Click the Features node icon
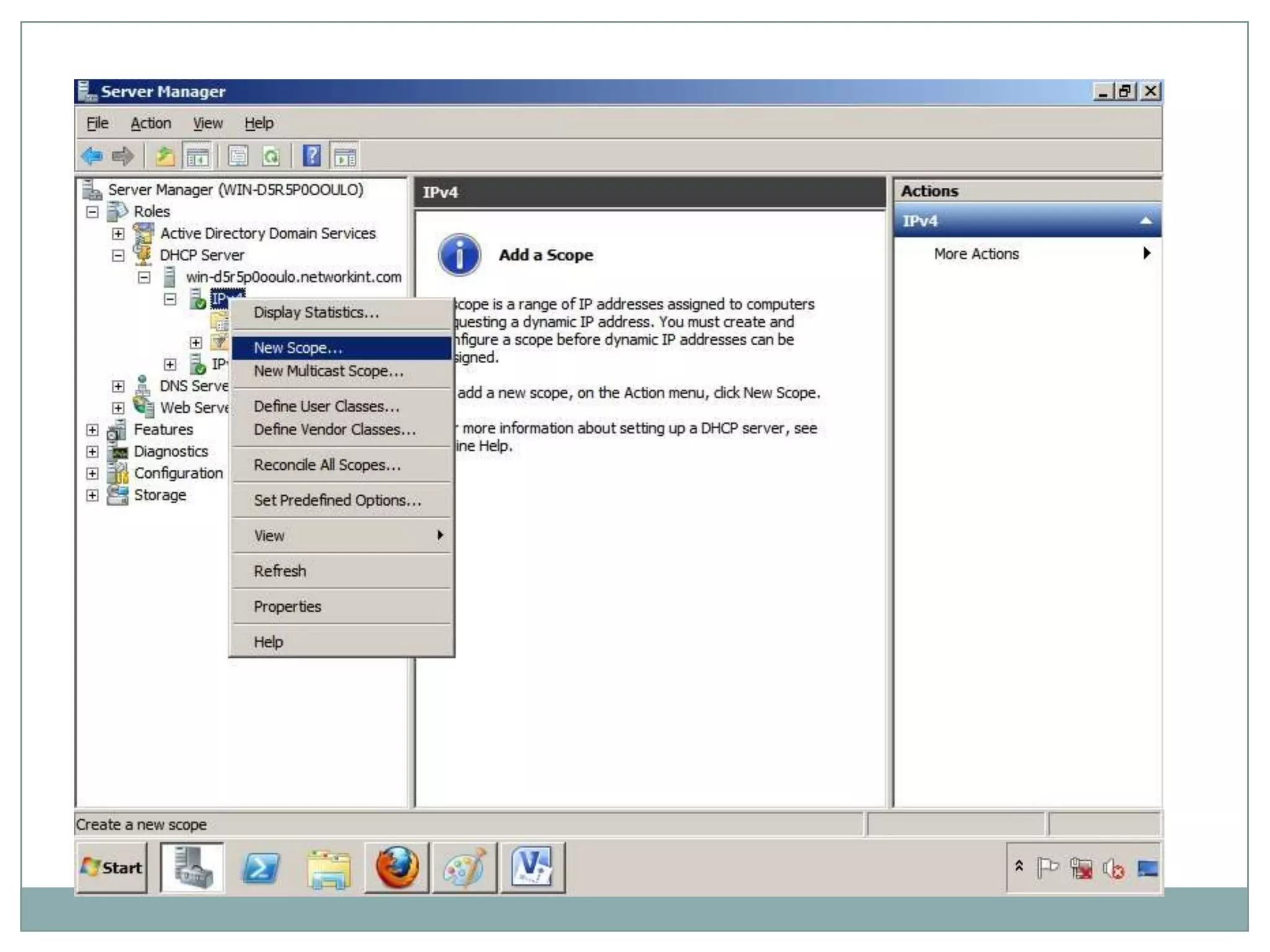This screenshot has height=952, width=1270. (117, 429)
